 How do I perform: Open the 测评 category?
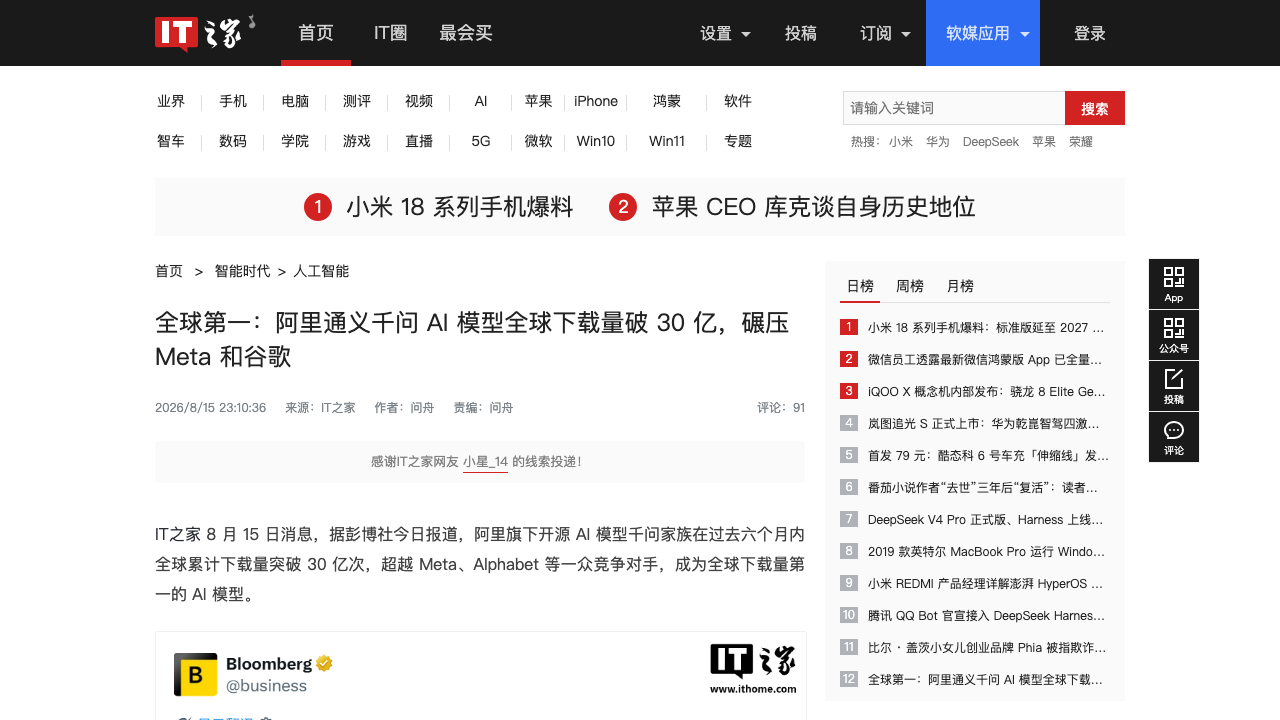(x=357, y=101)
